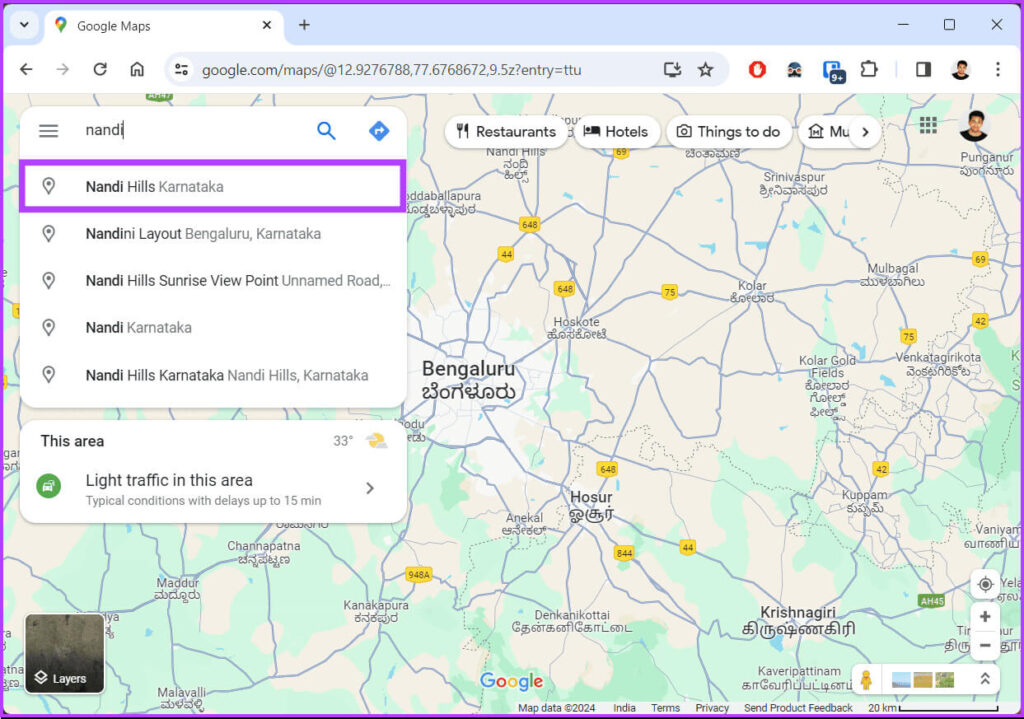Open the Google apps grid

click(x=928, y=124)
